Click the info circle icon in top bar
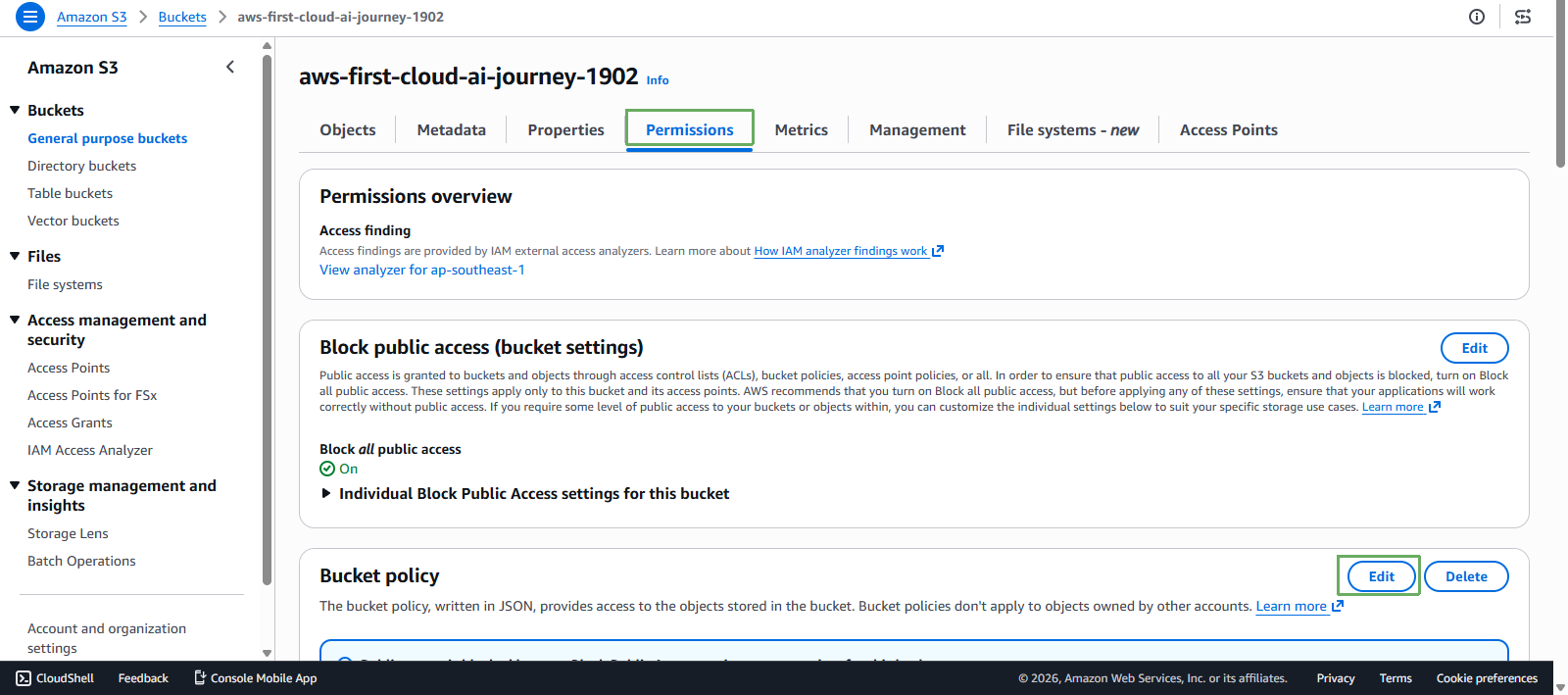This screenshot has height=695, width=1568. (x=1477, y=17)
